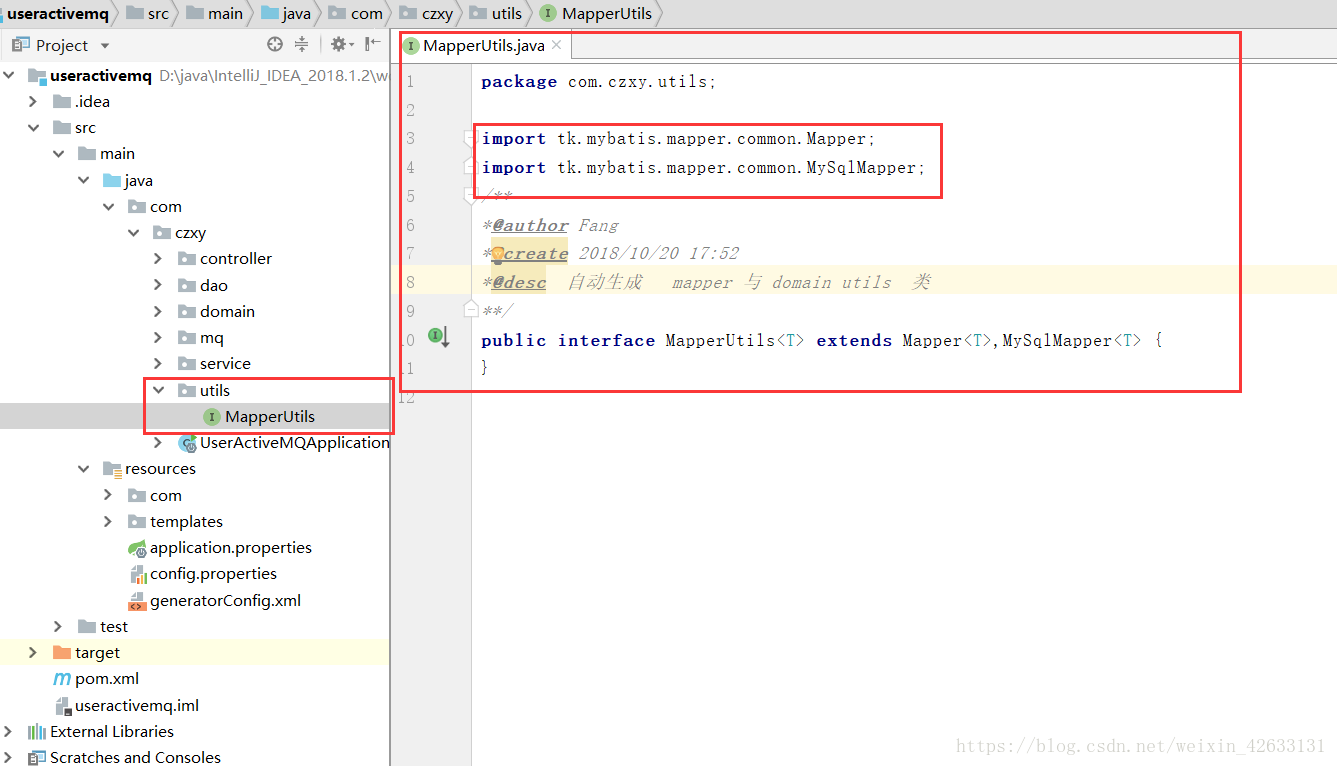1337x766 pixels.
Task: Click the MapperUtils interface declaration on line 10
Action: [x=821, y=340]
